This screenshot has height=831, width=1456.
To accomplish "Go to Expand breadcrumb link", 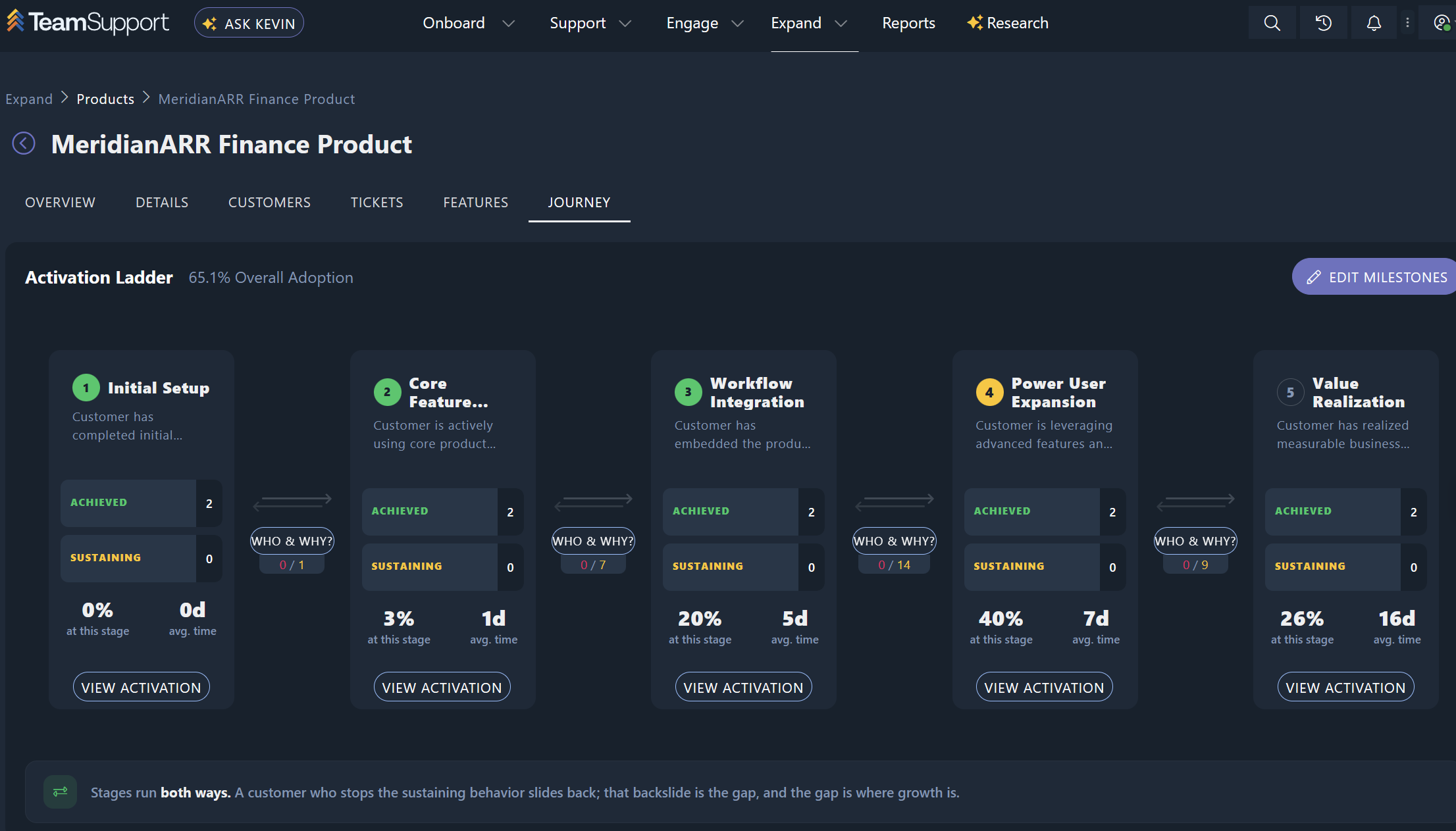I will [29, 99].
